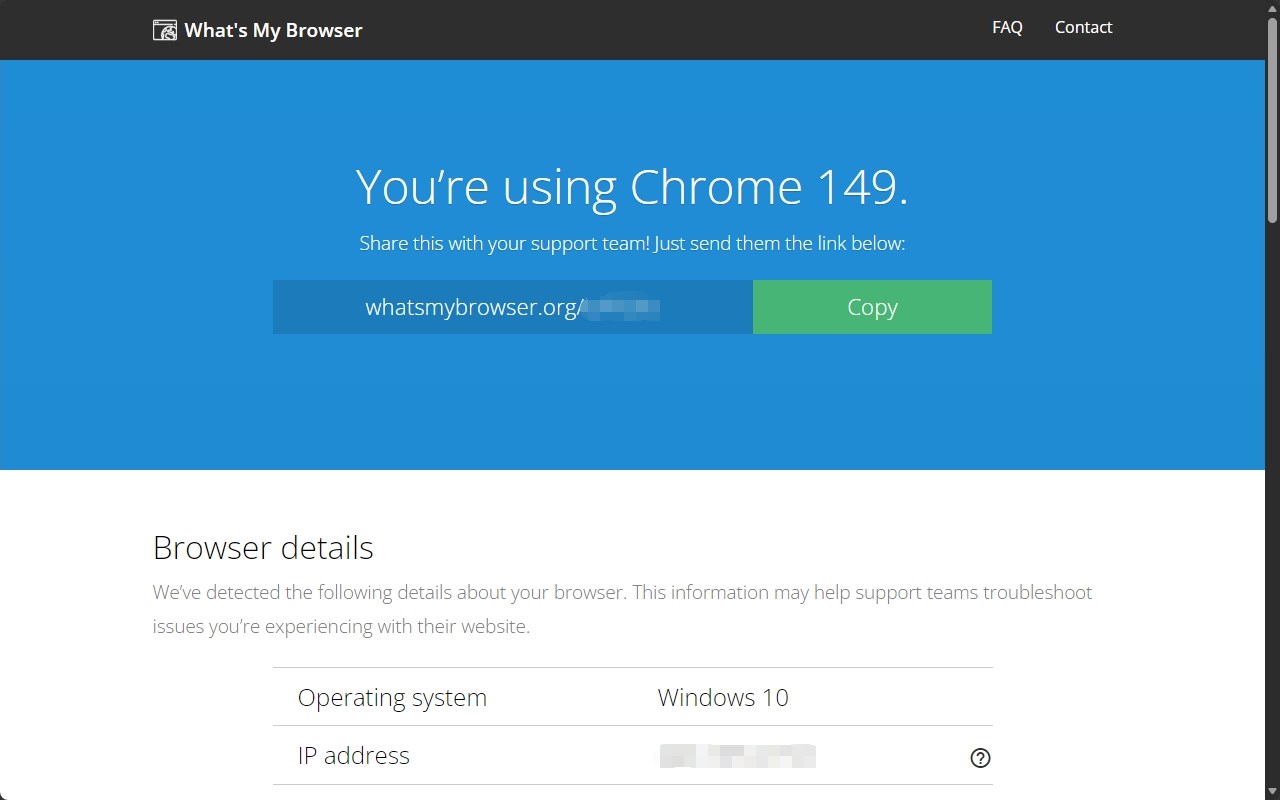The width and height of the screenshot is (1280, 800).
Task: Select the whatsmybrowser.org share link field
Action: (x=513, y=307)
